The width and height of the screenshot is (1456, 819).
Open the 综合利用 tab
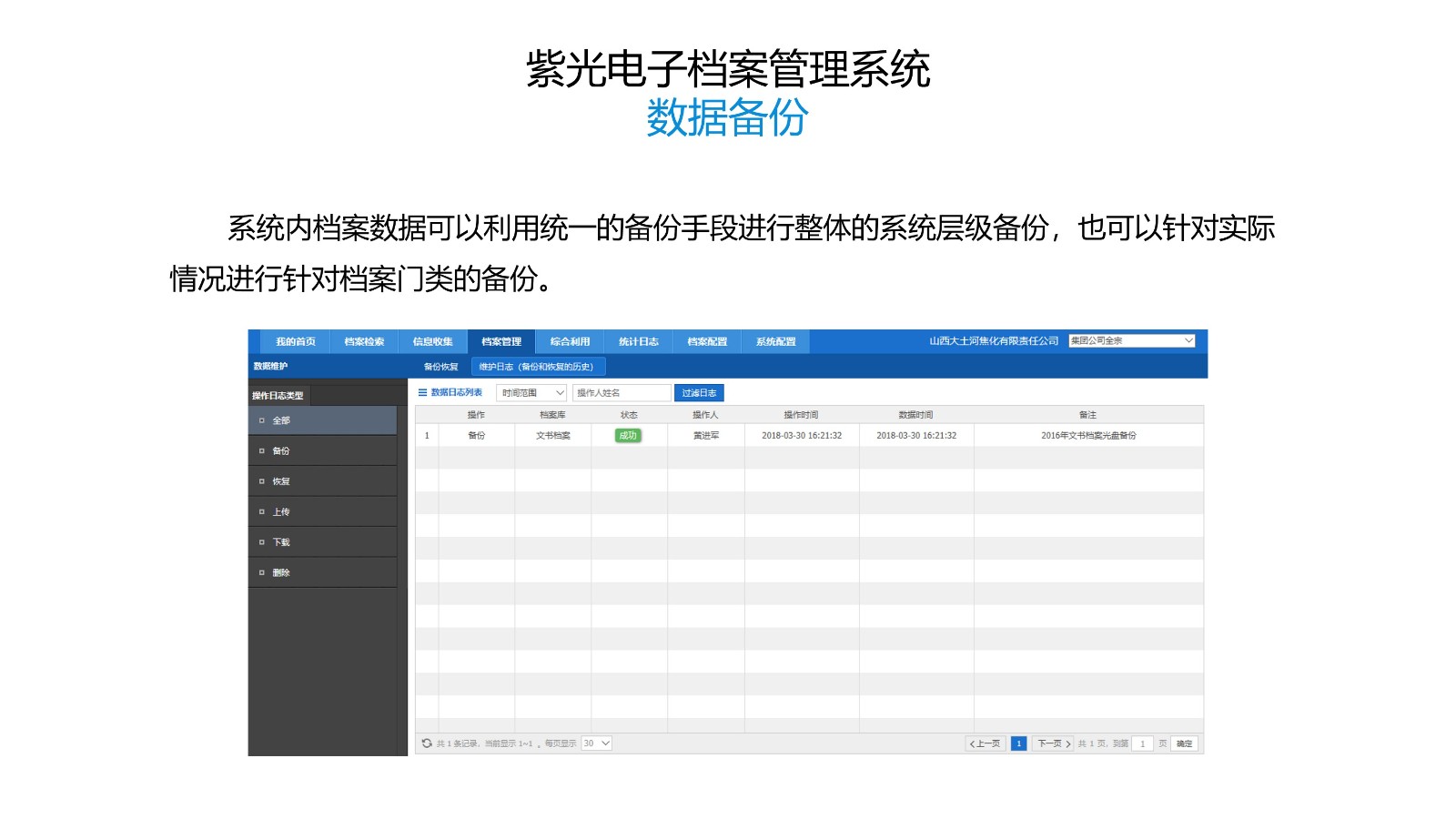tap(570, 342)
